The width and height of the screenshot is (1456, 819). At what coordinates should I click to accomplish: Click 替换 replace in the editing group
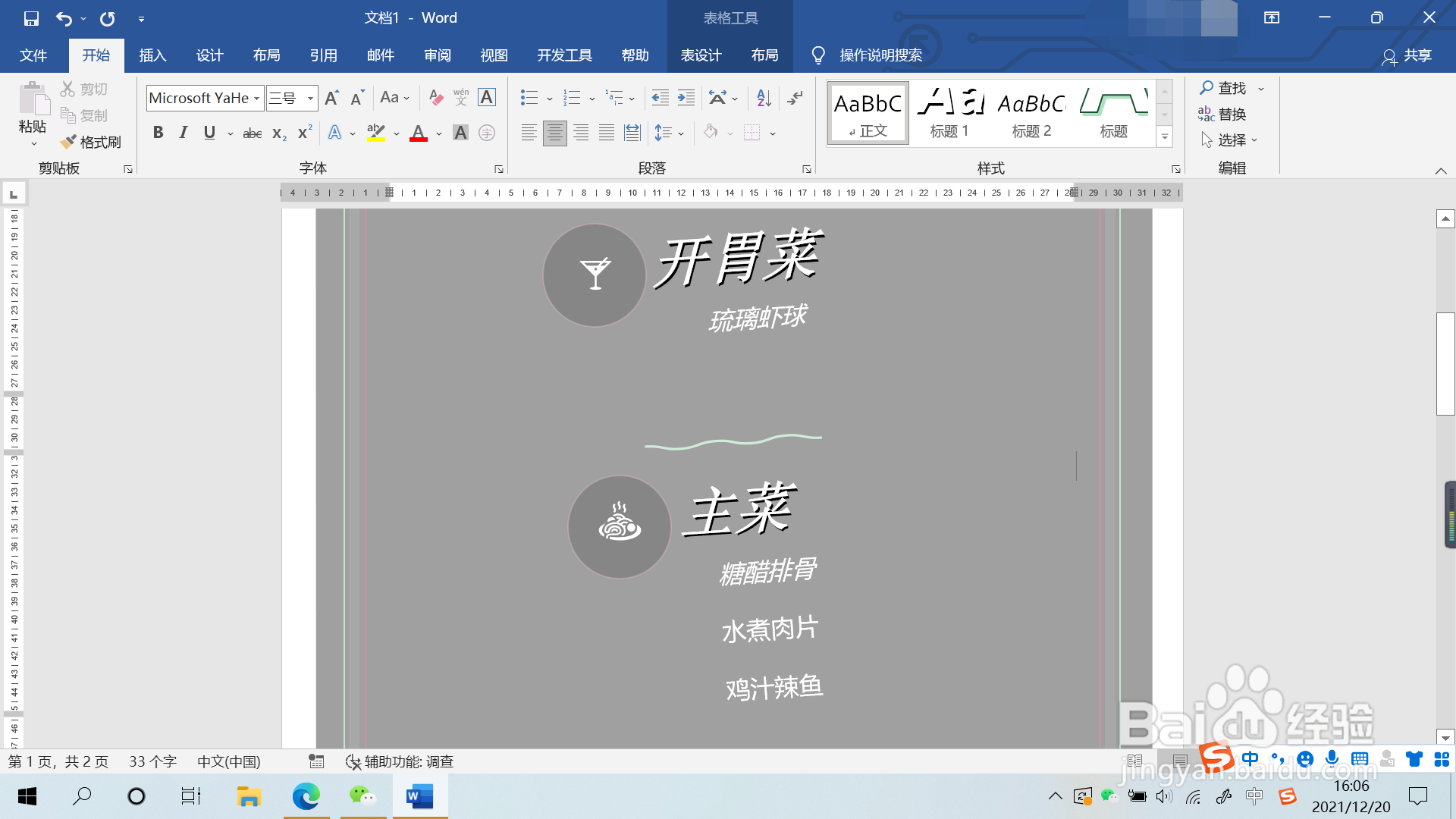[1233, 114]
